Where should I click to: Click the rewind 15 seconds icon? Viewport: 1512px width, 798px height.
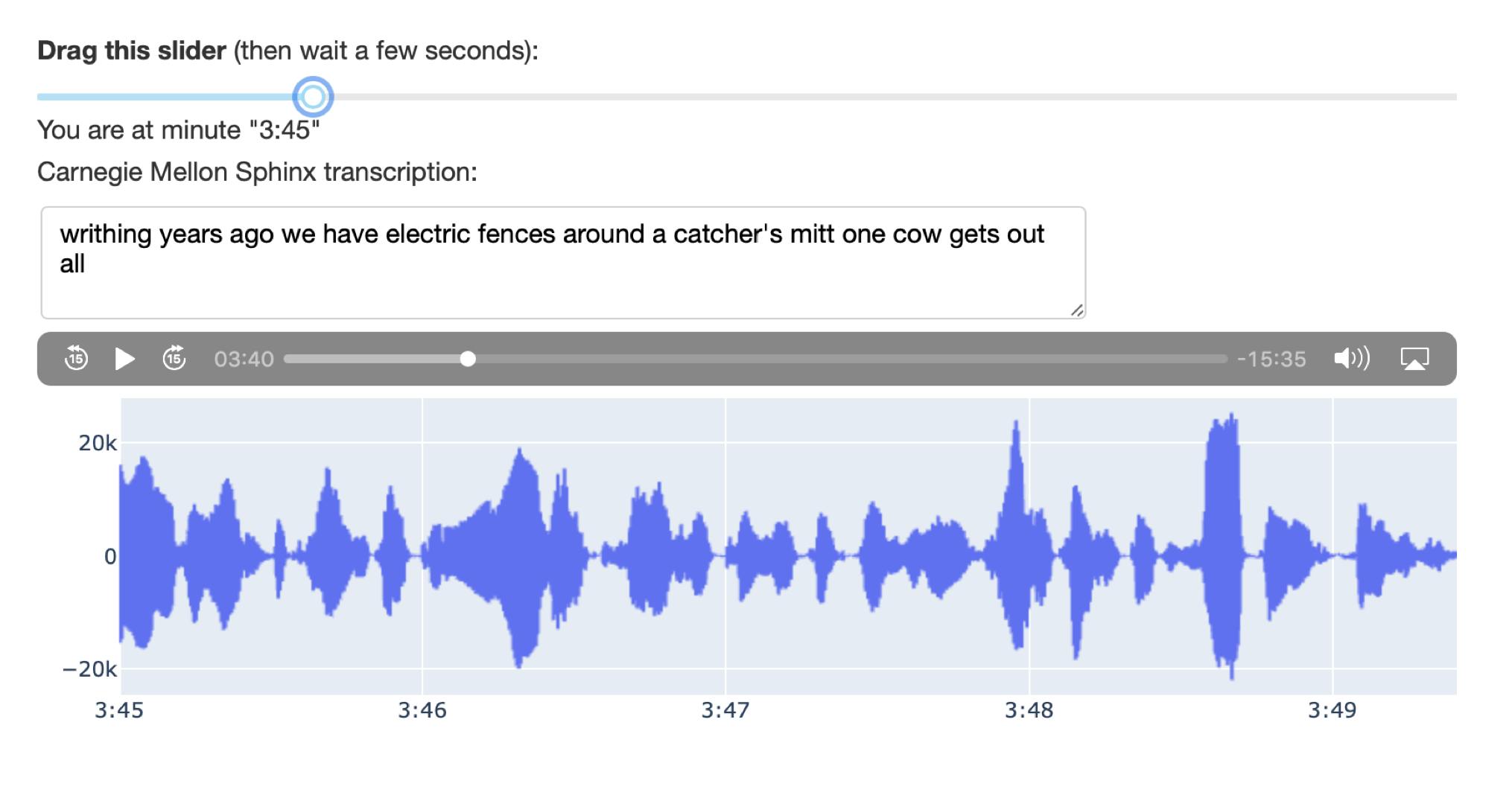coord(76,358)
